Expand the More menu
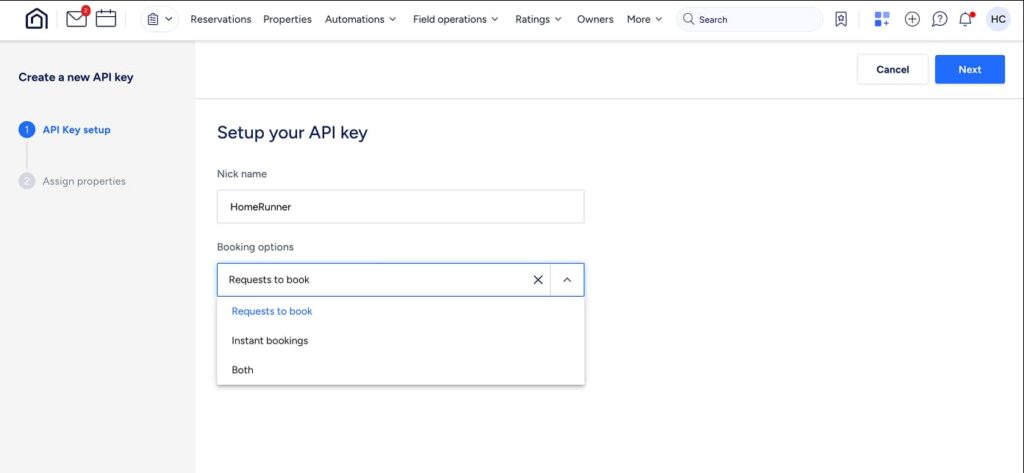The width and height of the screenshot is (1024, 473). point(645,20)
